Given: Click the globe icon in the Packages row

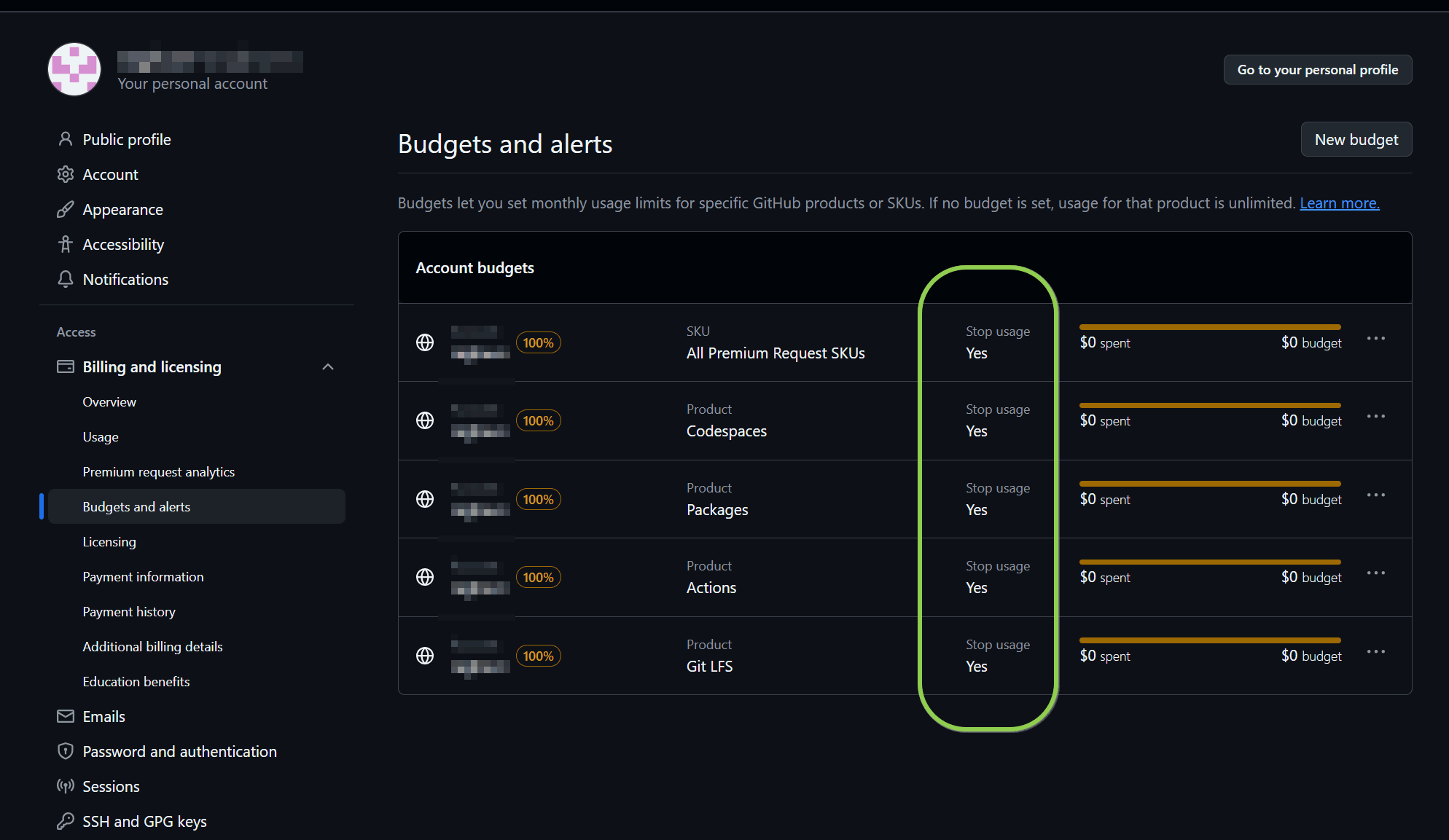Looking at the screenshot, I should pyautogui.click(x=425, y=499).
